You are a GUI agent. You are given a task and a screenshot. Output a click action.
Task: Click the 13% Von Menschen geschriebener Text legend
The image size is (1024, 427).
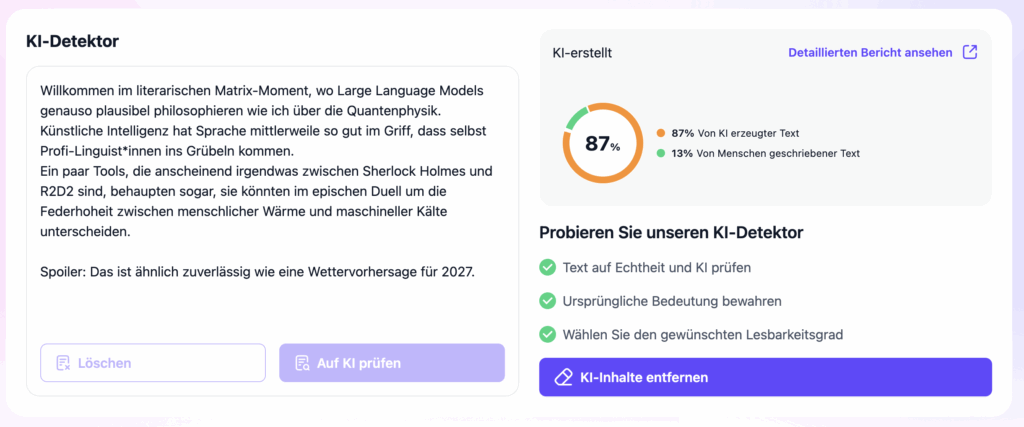[x=765, y=153]
